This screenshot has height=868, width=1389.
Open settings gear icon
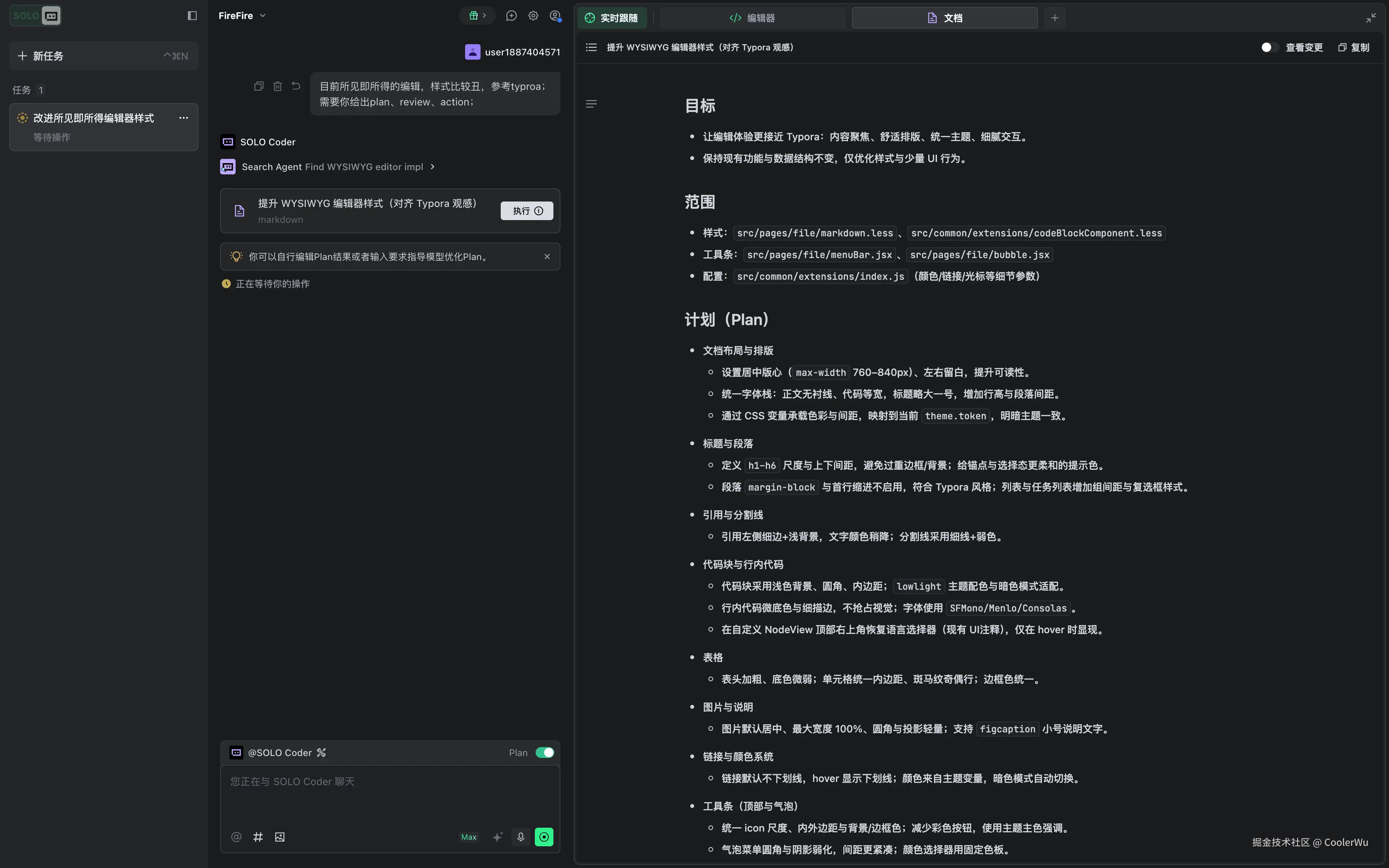pyautogui.click(x=533, y=15)
